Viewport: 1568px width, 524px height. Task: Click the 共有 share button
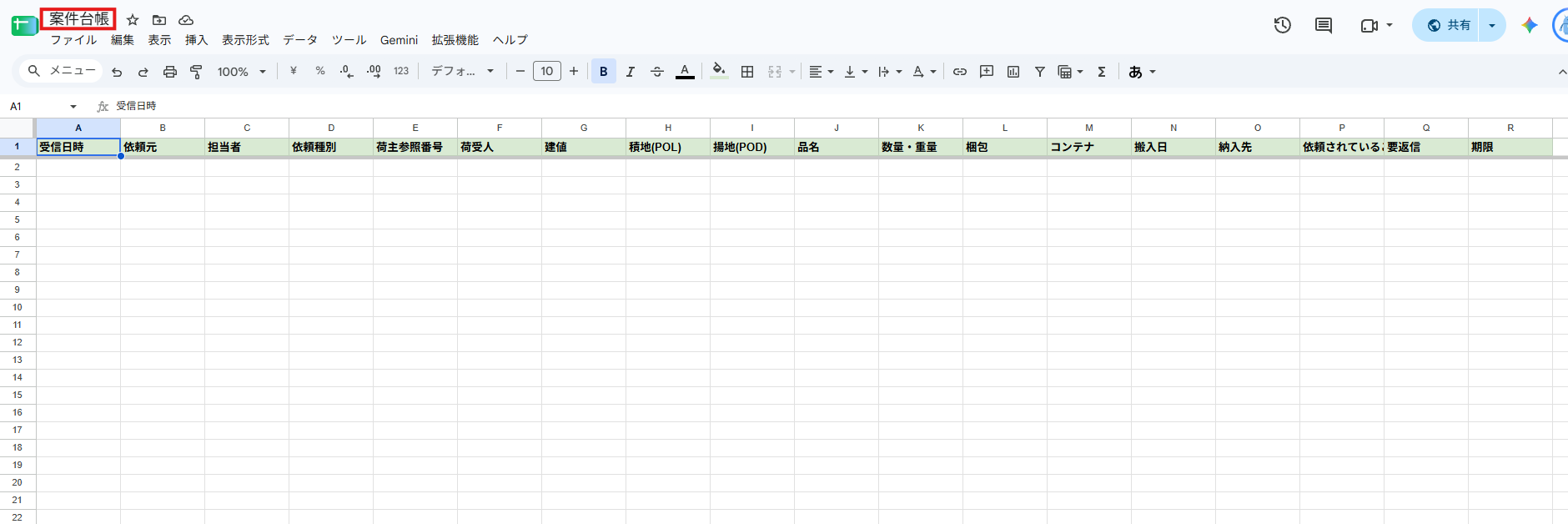coord(1446,25)
